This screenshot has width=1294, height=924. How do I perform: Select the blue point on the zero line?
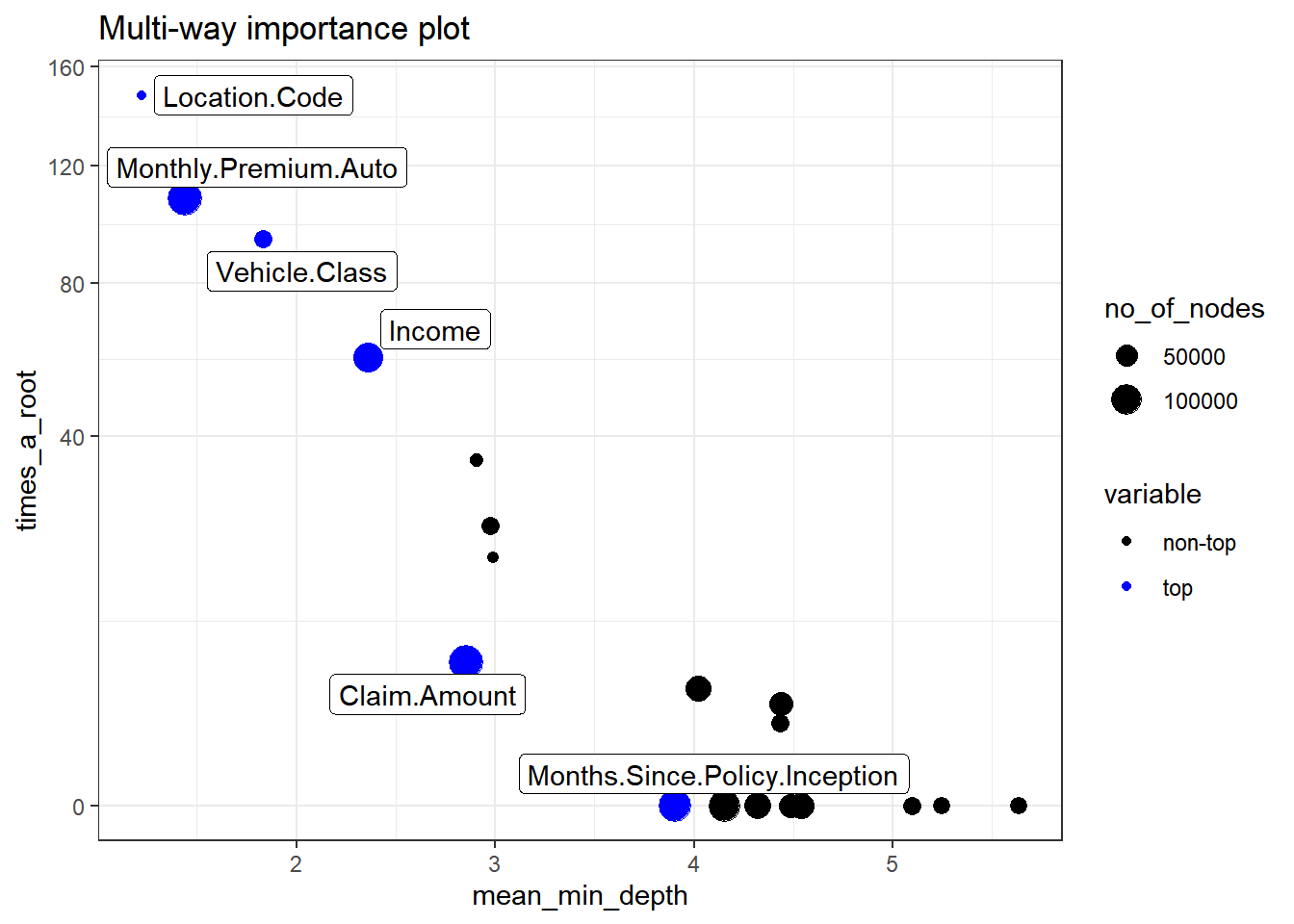click(674, 806)
